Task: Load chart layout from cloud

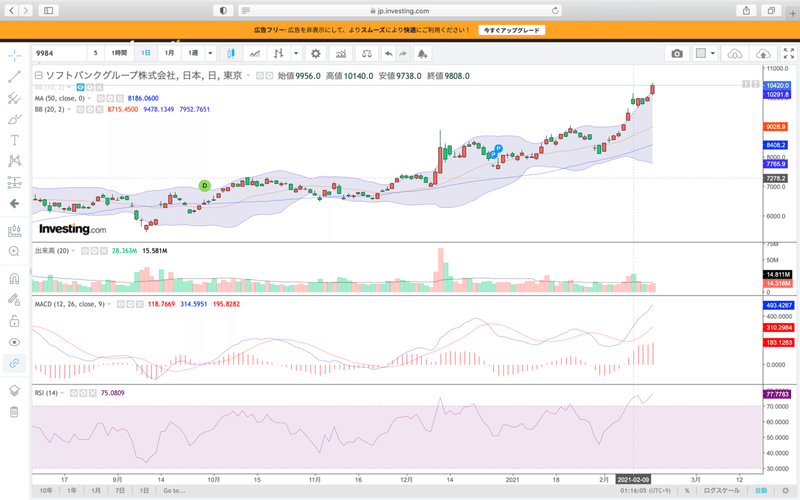Action: 735,53
